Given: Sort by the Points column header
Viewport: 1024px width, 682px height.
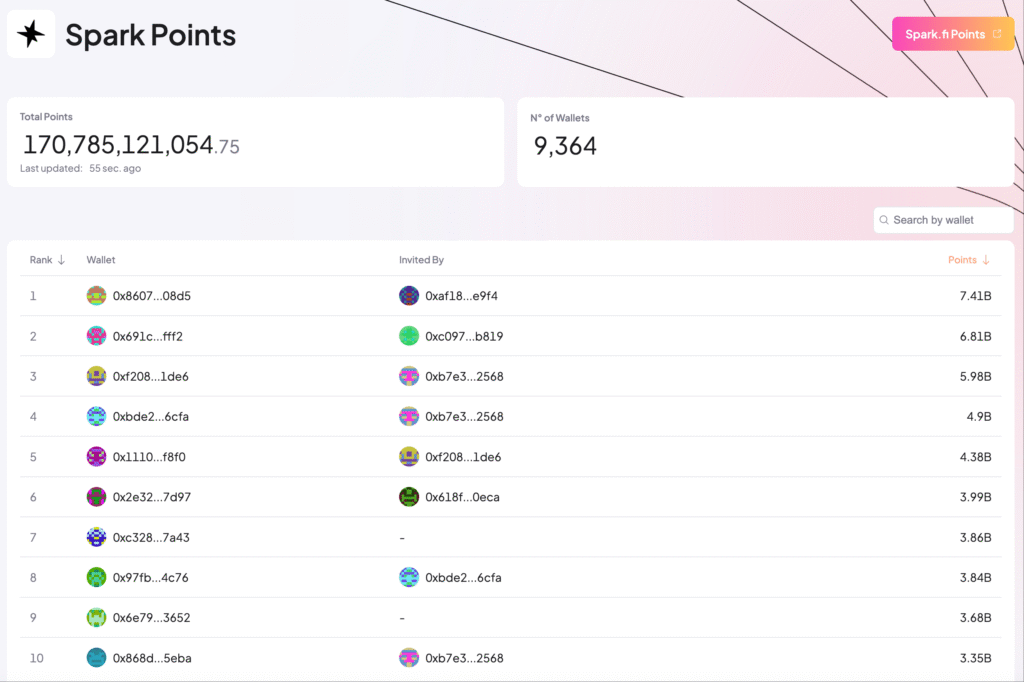Looking at the screenshot, I should pyautogui.click(x=968, y=260).
